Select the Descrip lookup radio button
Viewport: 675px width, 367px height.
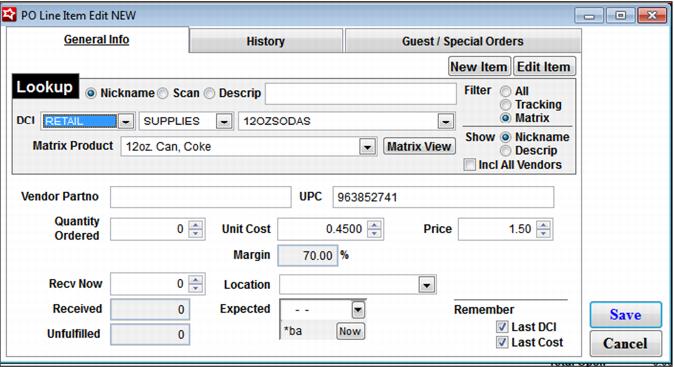point(209,93)
